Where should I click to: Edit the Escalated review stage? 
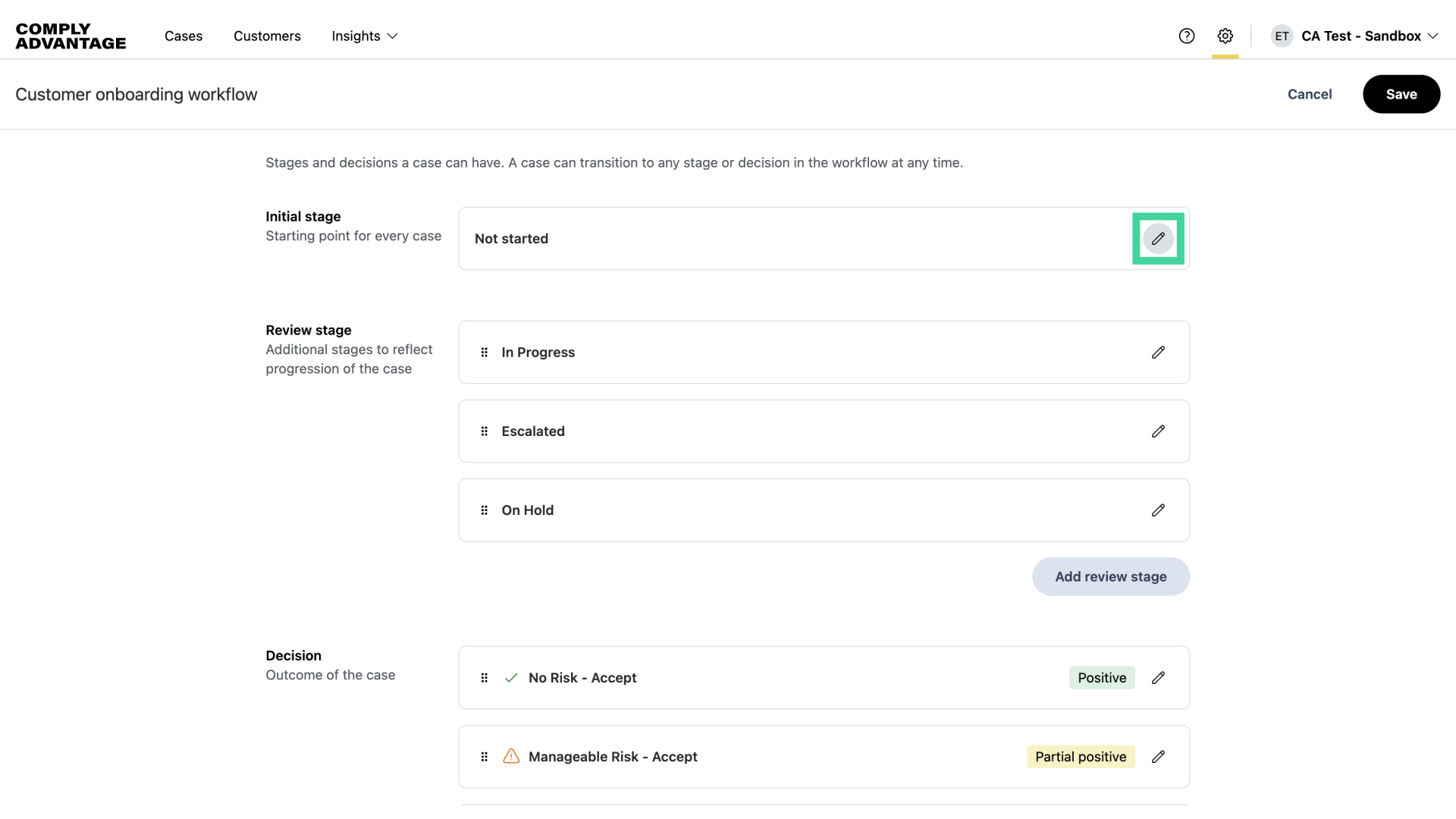pyautogui.click(x=1158, y=431)
